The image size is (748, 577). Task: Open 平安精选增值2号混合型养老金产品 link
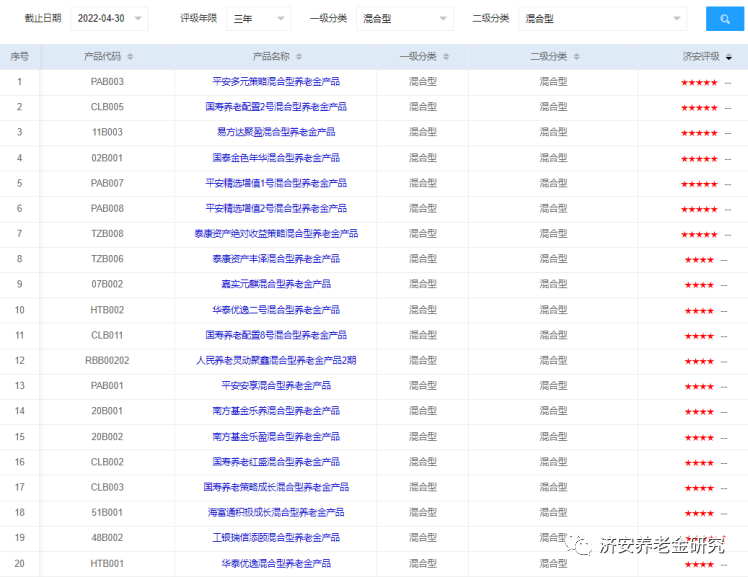[x=276, y=208]
